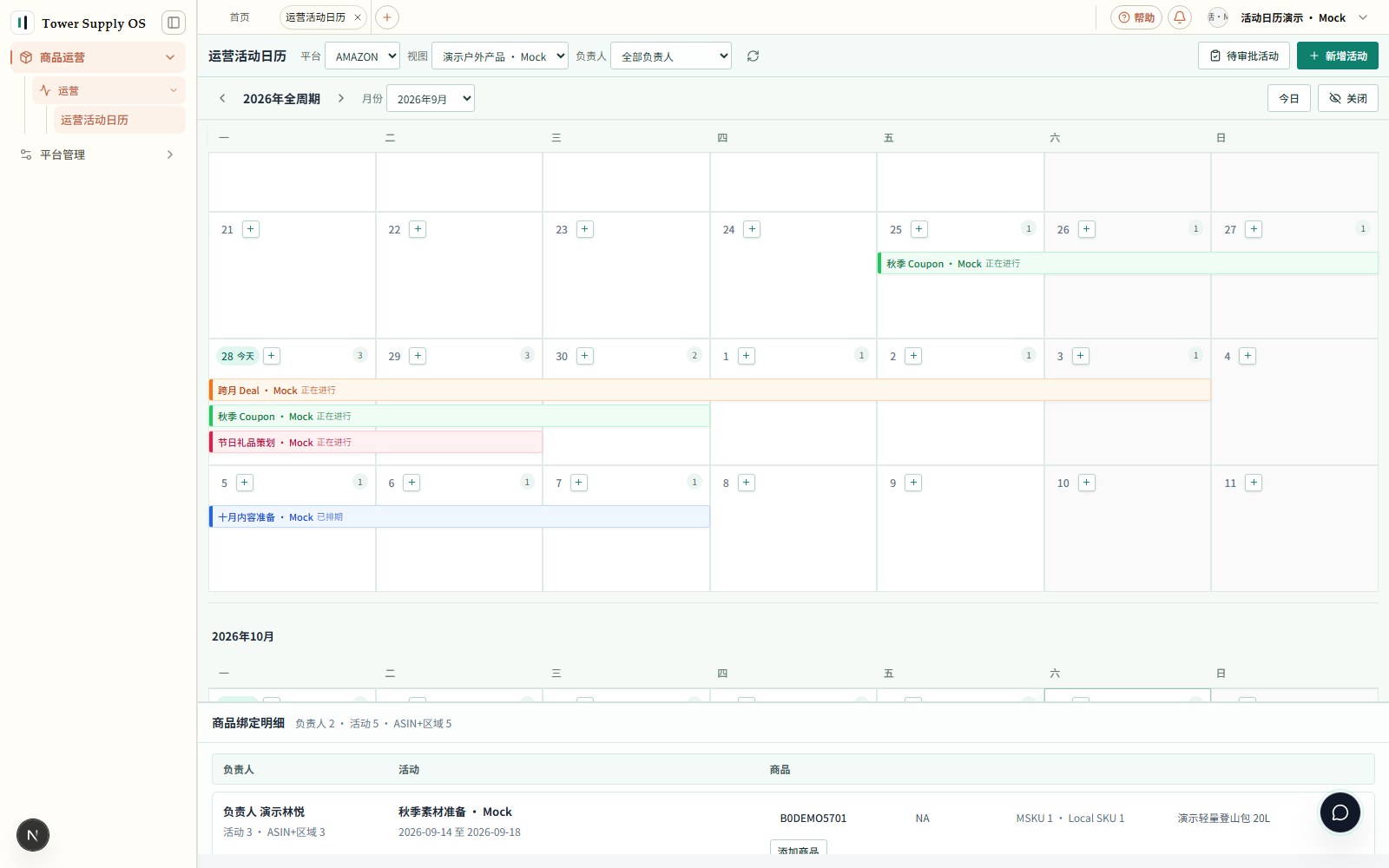Switch to the 首页 tab
Image resolution: width=1389 pixels, height=868 pixels.
pos(240,17)
